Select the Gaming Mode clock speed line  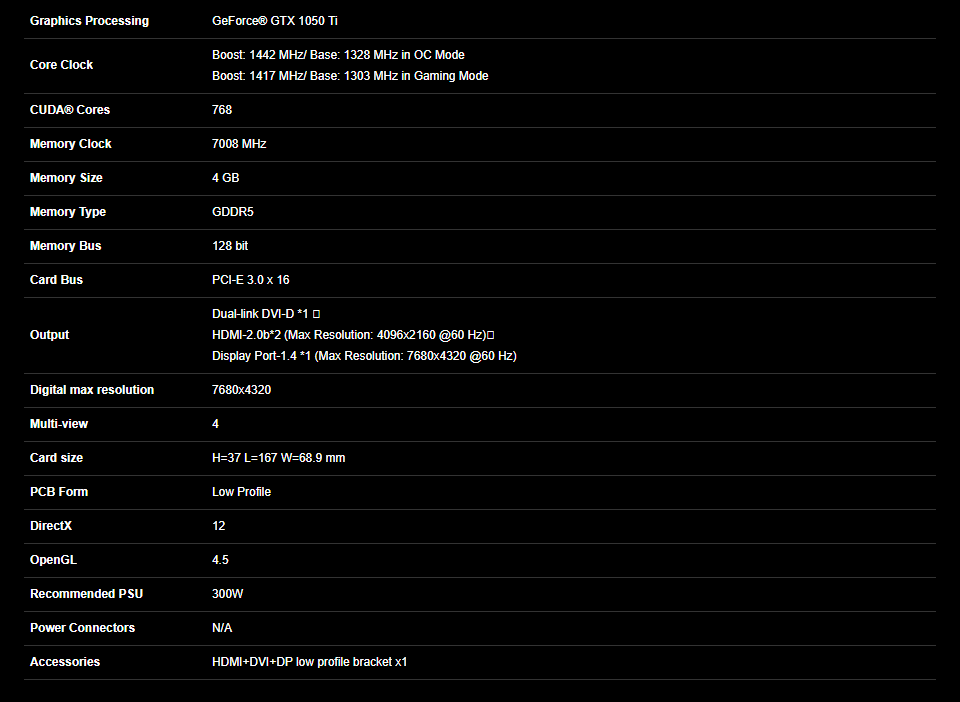coord(350,76)
